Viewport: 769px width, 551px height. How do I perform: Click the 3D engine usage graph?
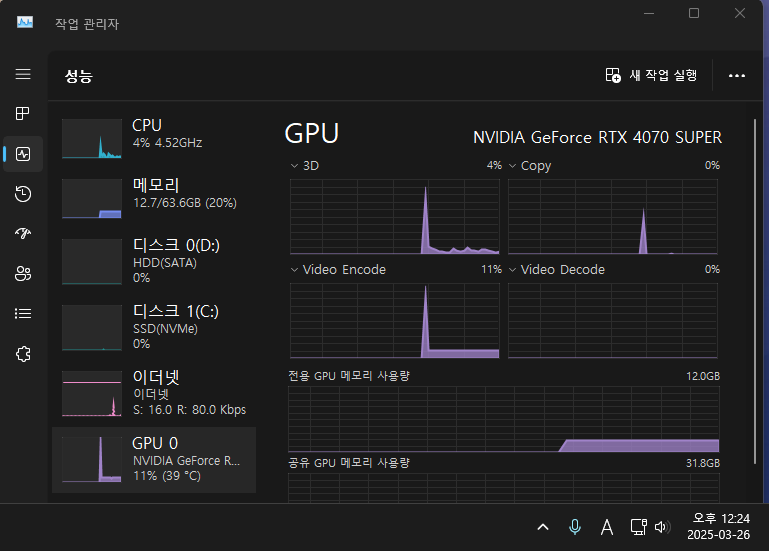[x=395, y=216]
